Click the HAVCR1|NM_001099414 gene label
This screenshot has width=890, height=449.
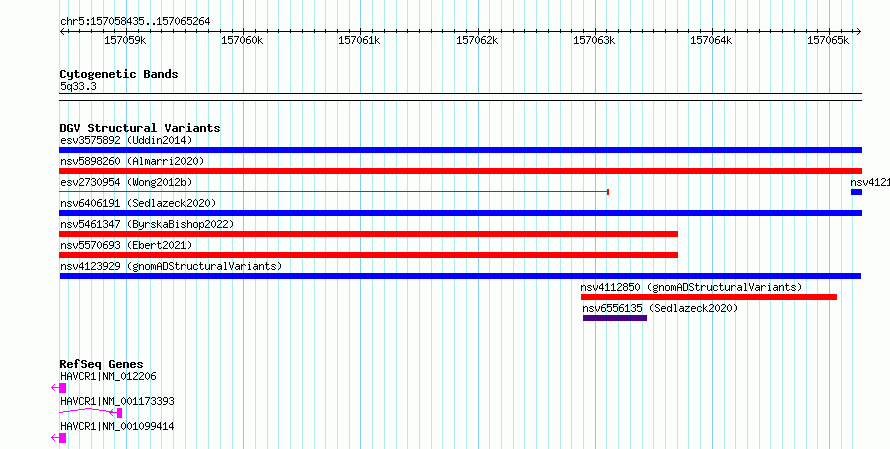[117, 426]
